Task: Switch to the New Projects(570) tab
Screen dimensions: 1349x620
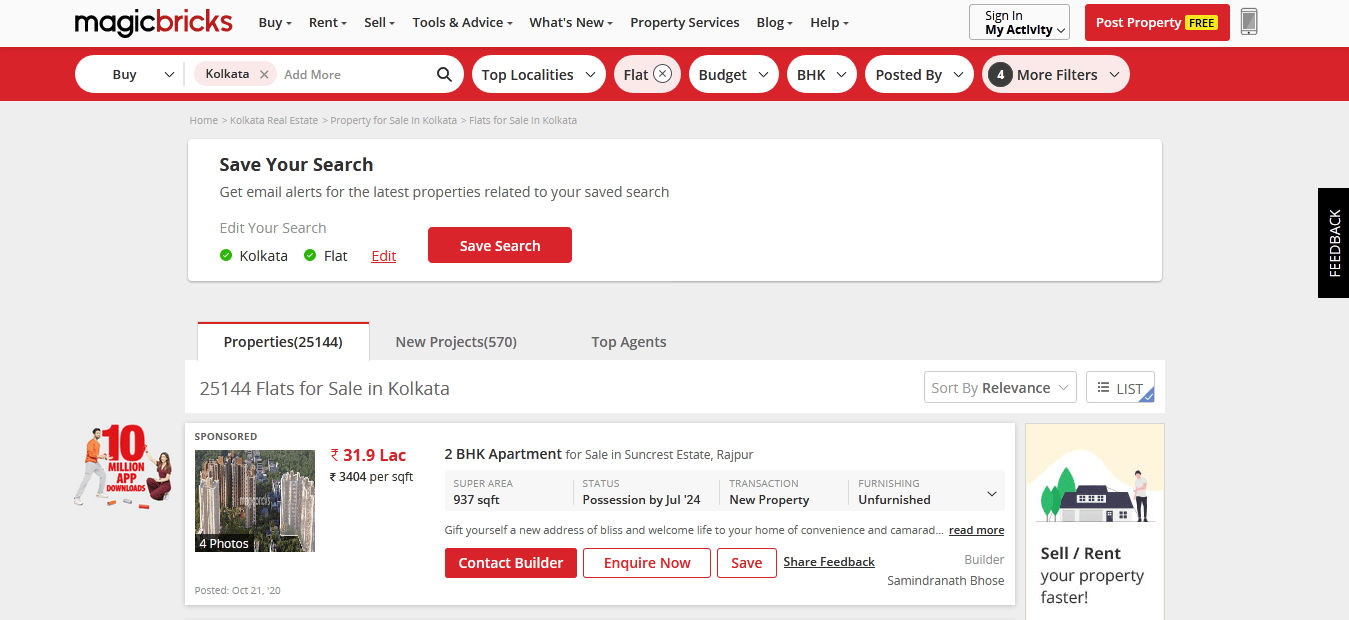Action: (455, 341)
